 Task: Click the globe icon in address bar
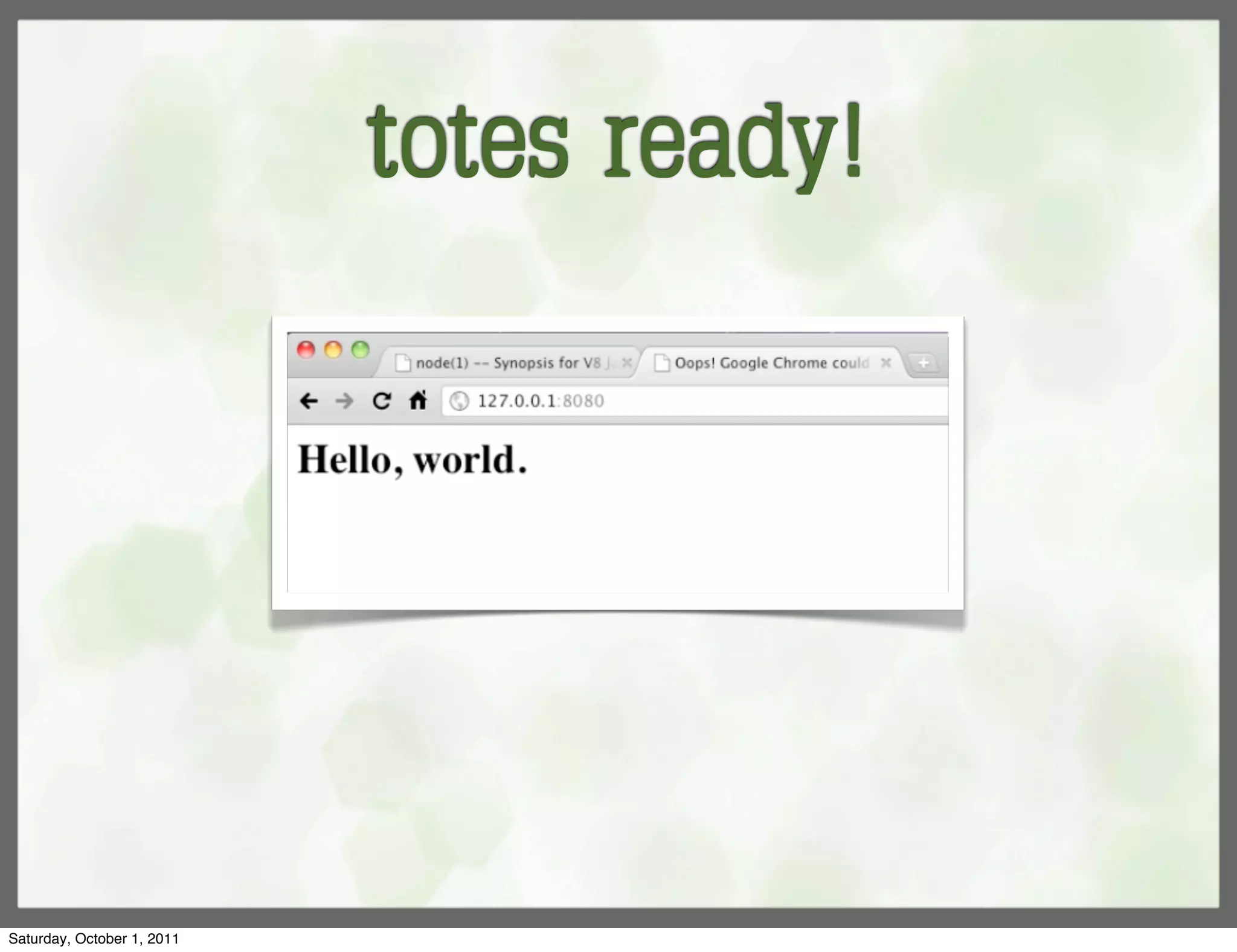[x=459, y=401]
